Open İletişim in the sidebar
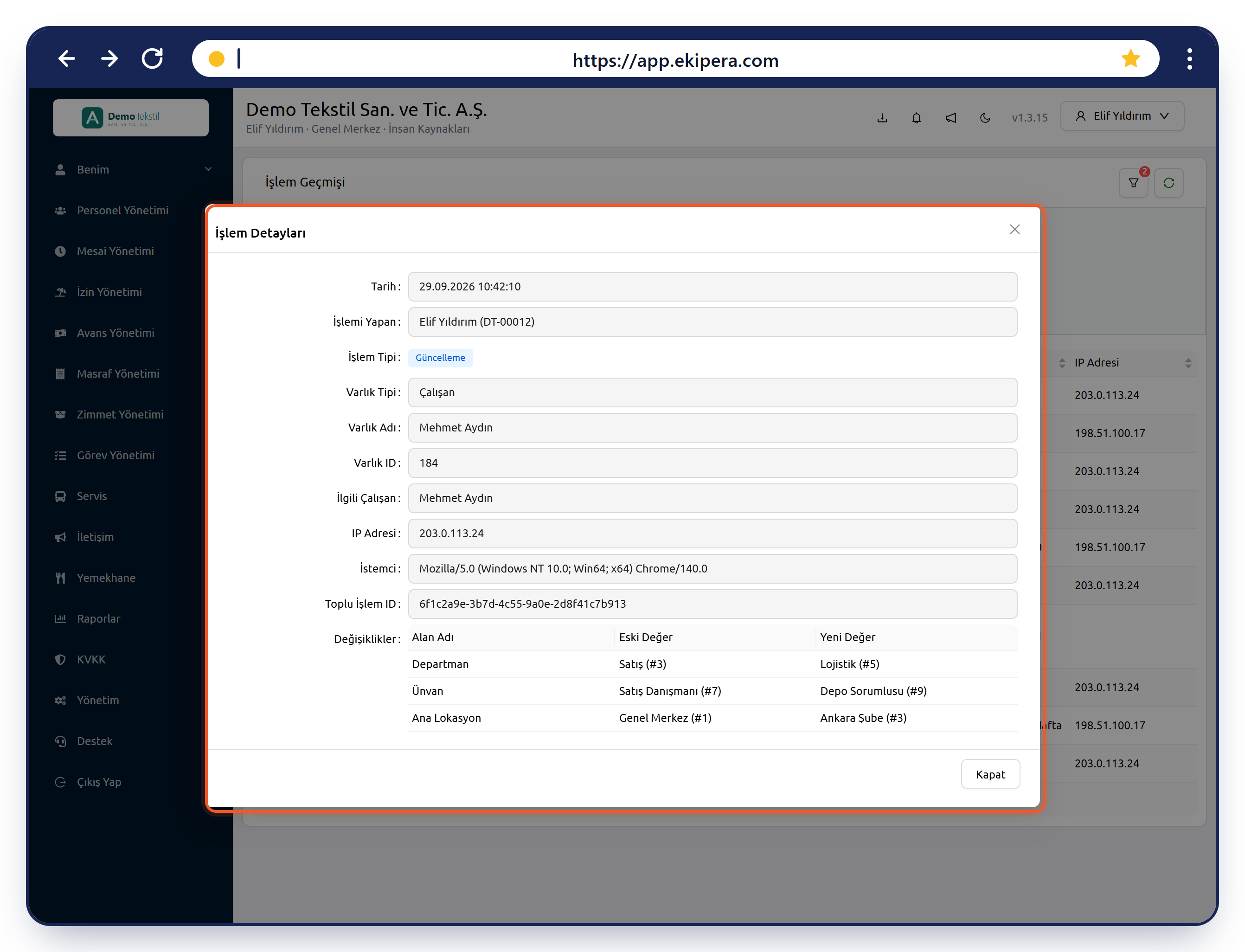 [95, 537]
